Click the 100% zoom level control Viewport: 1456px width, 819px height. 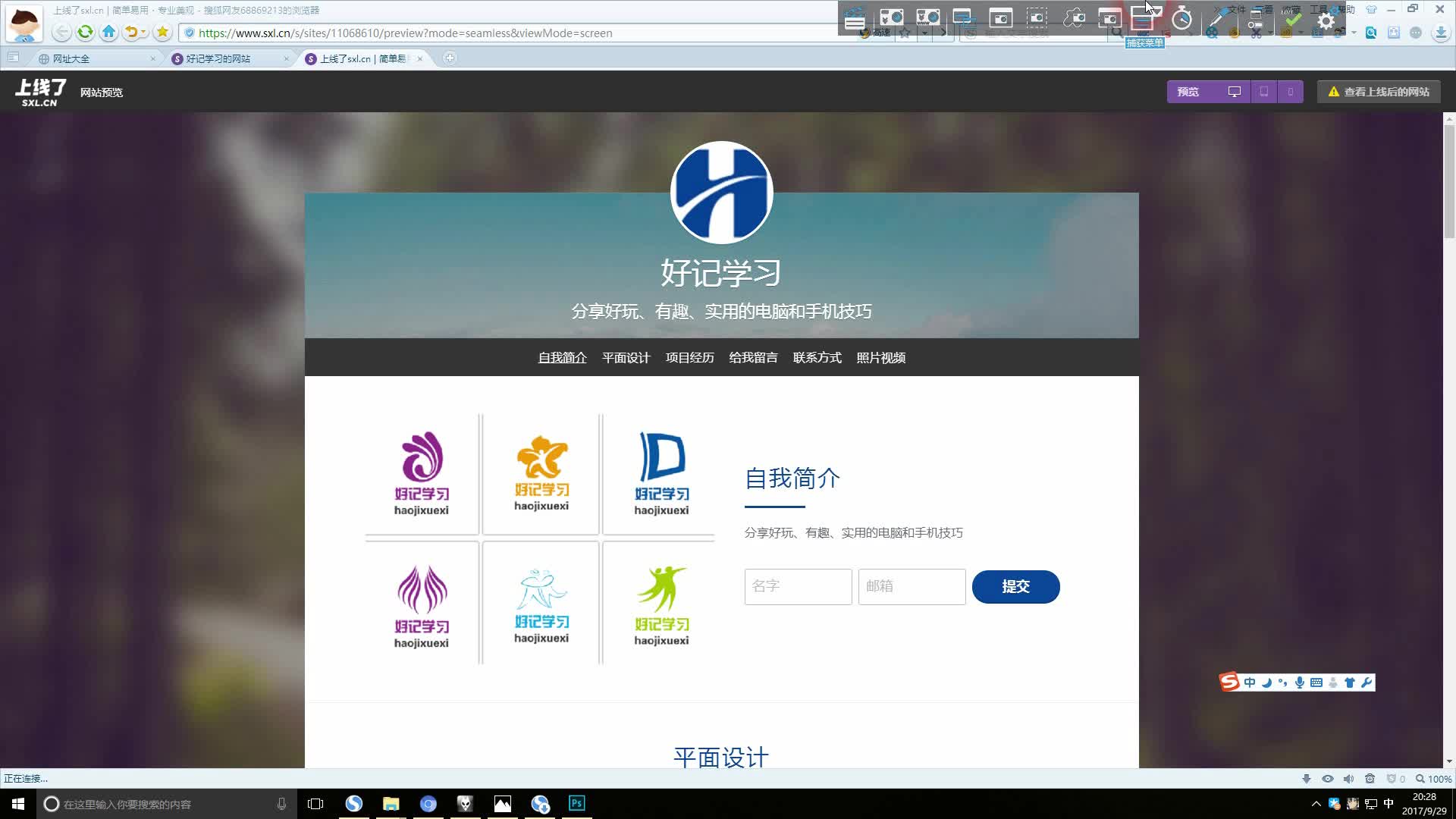1433,779
